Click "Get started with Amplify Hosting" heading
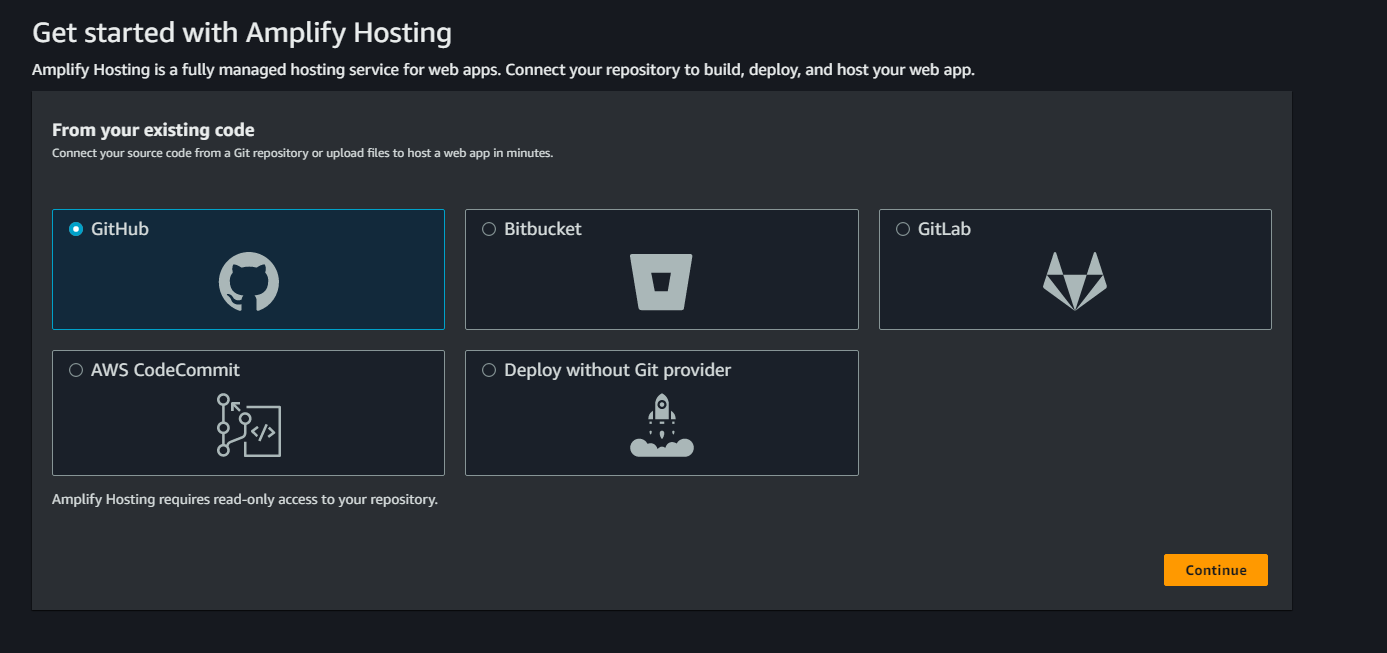 point(242,33)
